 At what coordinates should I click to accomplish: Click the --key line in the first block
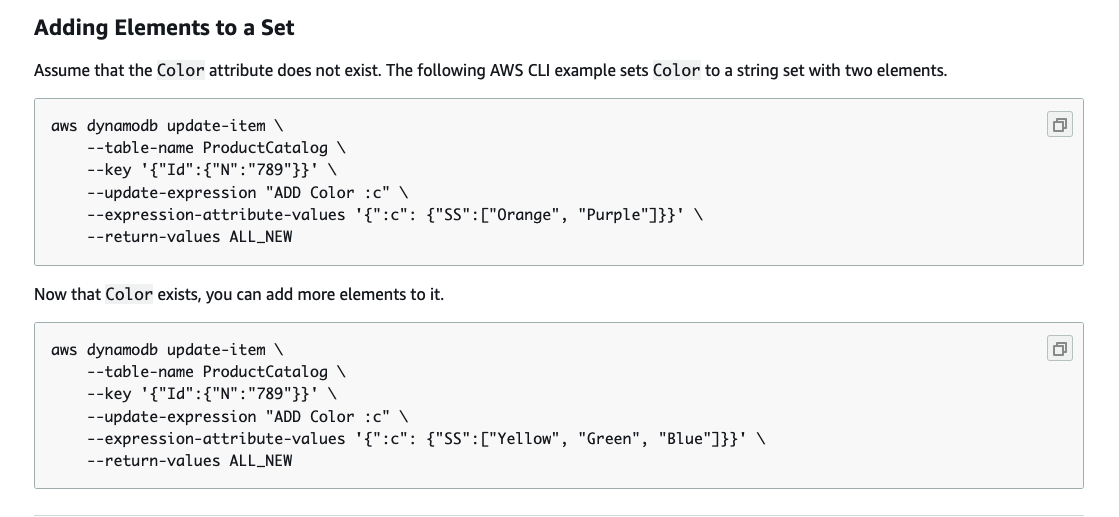(x=212, y=170)
